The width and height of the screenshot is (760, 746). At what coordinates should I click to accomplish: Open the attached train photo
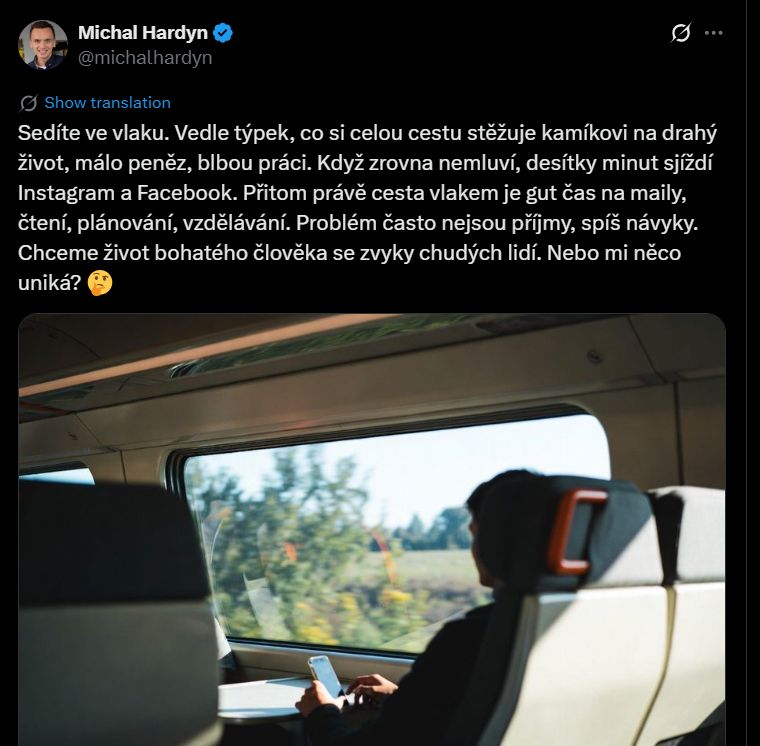[372, 529]
